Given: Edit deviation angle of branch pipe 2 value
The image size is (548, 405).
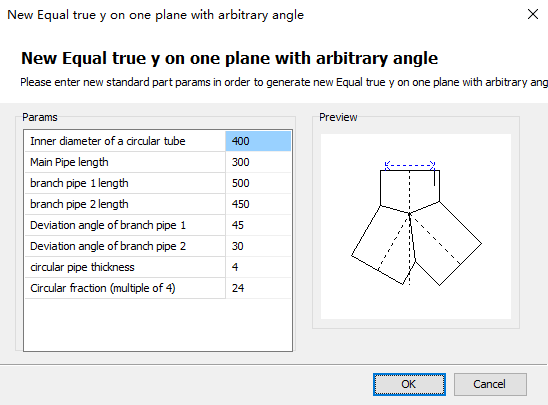Looking at the screenshot, I should 258,246.
